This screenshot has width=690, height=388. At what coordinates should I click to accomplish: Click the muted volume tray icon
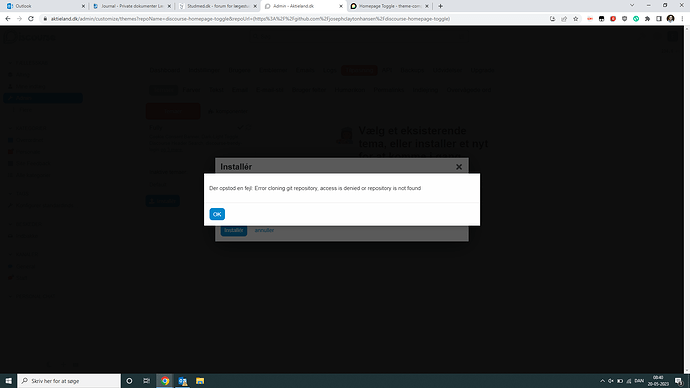[x=611, y=381]
